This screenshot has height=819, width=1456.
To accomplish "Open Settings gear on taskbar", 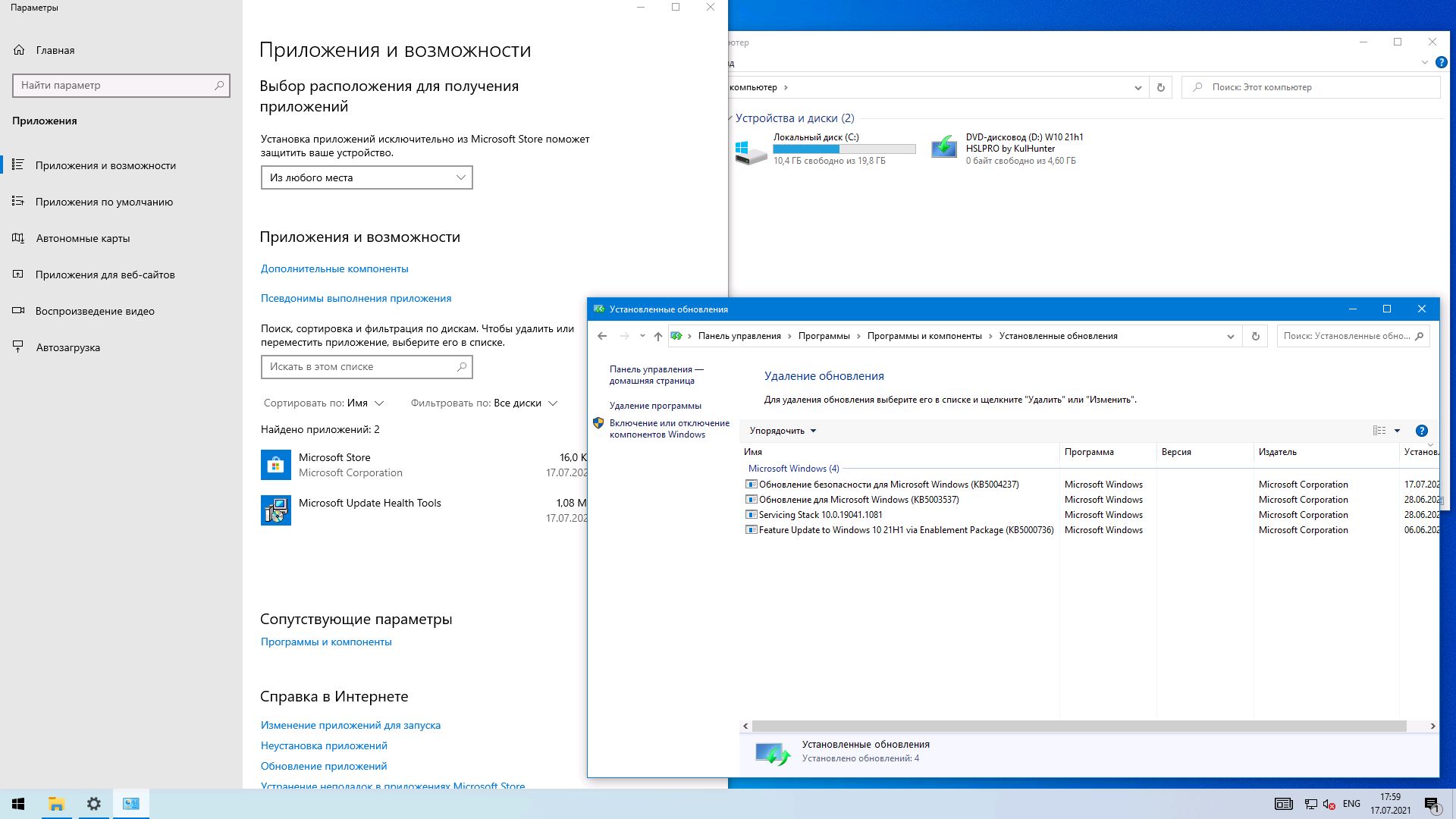I will pyautogui.click(x=94, y=804).
